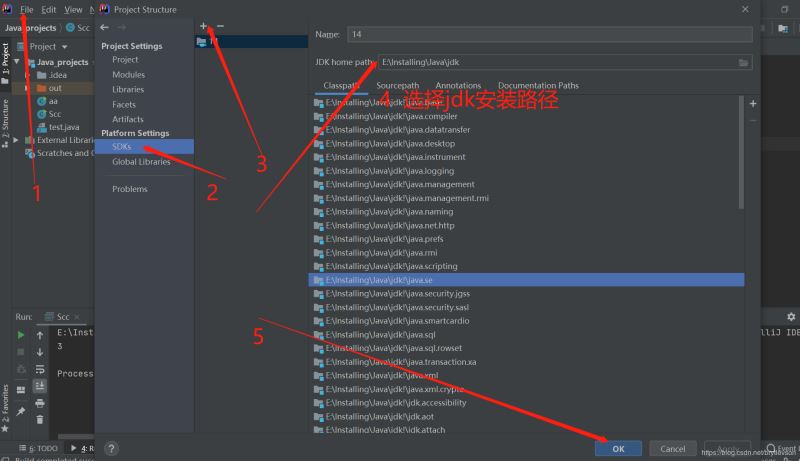This screenshot has width=800, height=461.
Task: Switch to the Documentation Paths tab
Action: [538, 86]
